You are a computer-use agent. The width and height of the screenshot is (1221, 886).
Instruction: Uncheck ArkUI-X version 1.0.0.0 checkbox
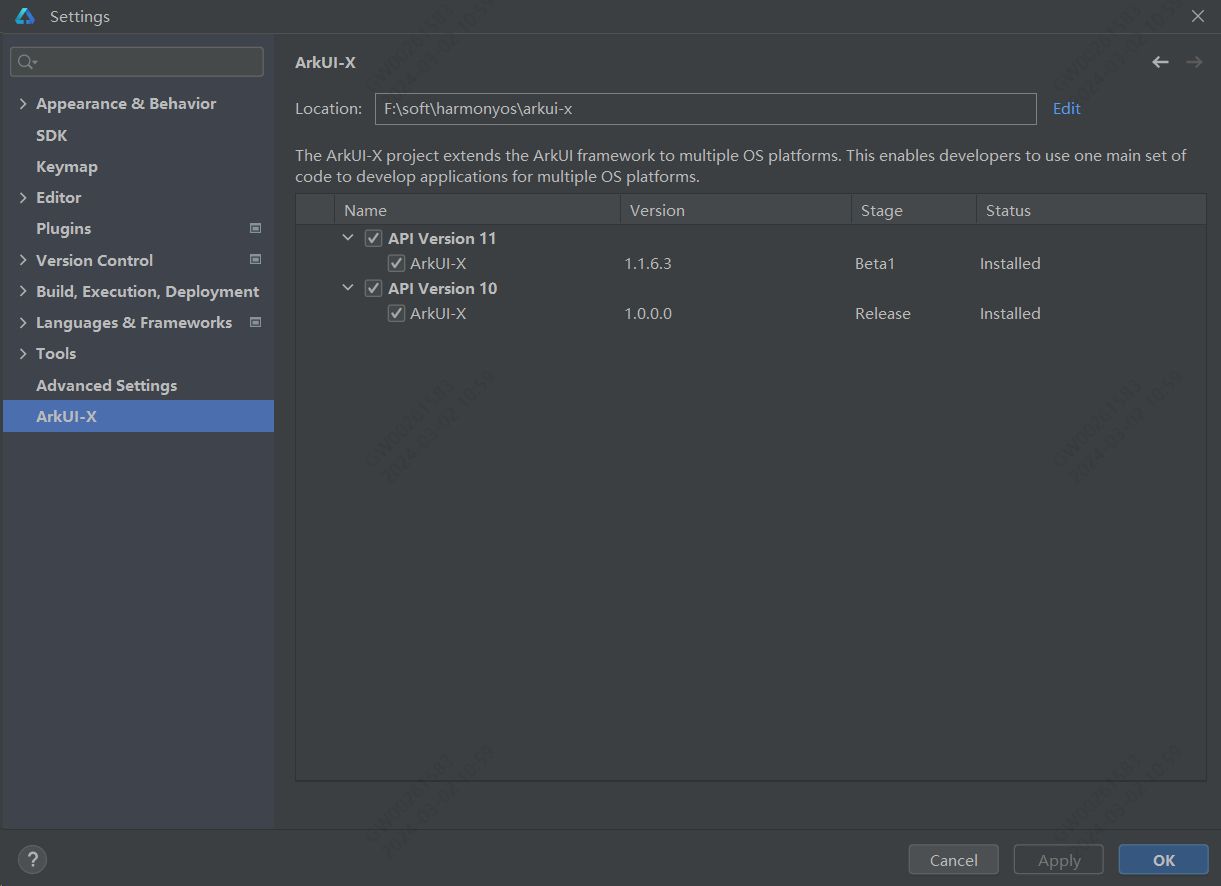[396, 313]
